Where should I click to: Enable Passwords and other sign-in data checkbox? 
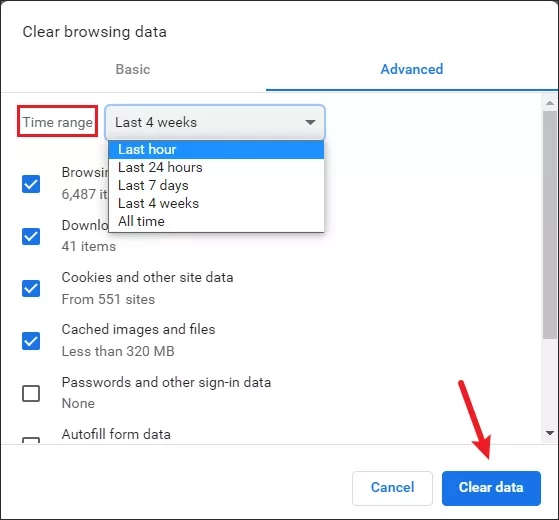[x=31, y=393]
